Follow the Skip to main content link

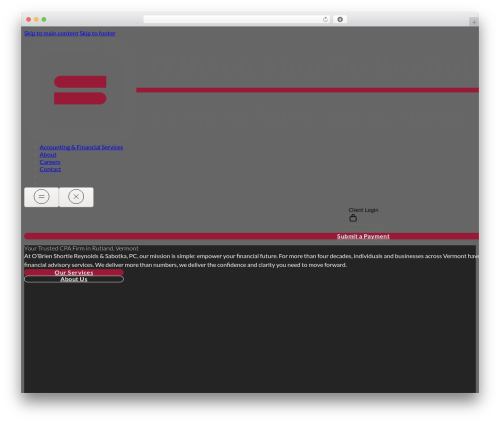[51, 33]
